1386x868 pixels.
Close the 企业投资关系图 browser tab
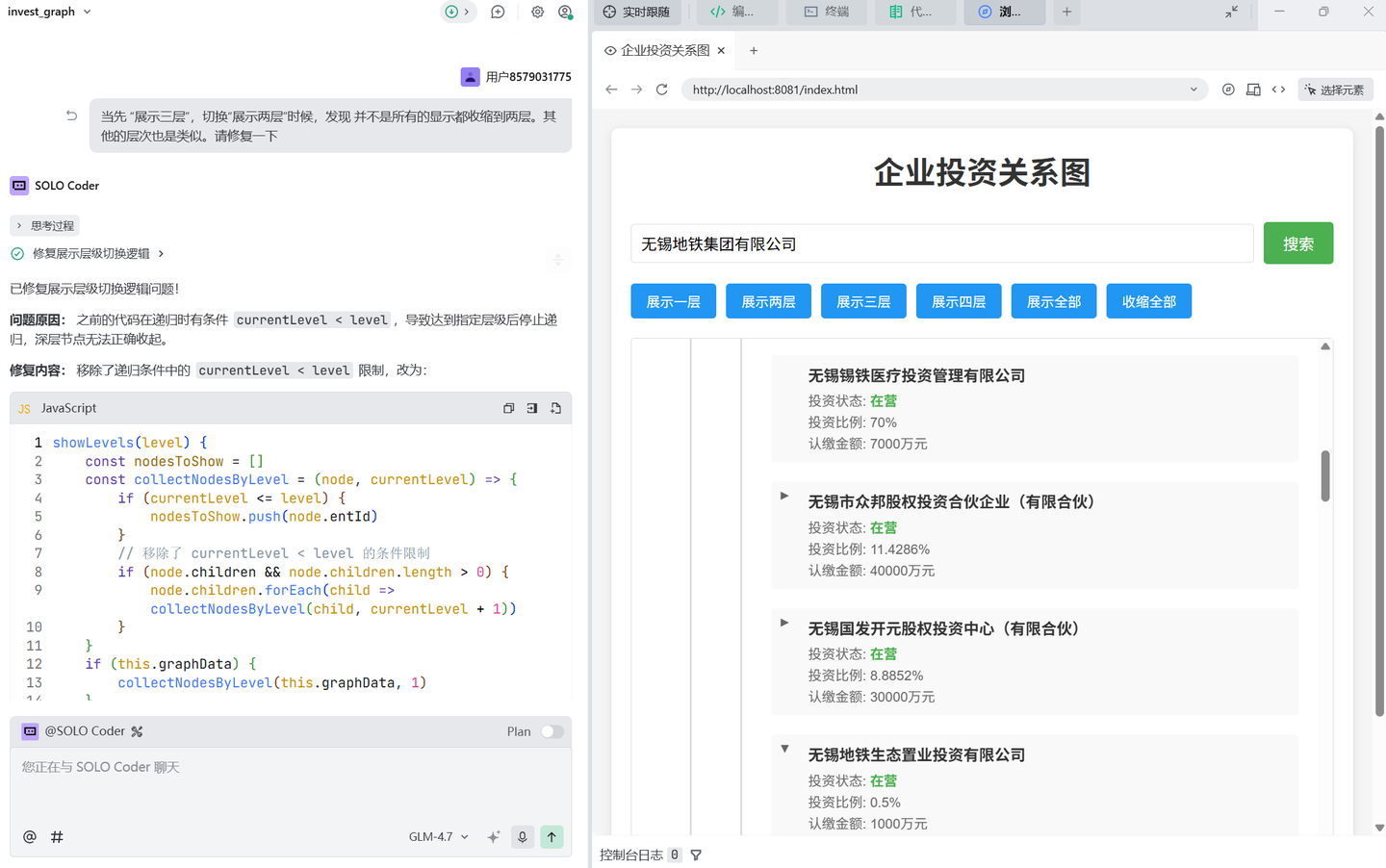[x=721, y=50]
